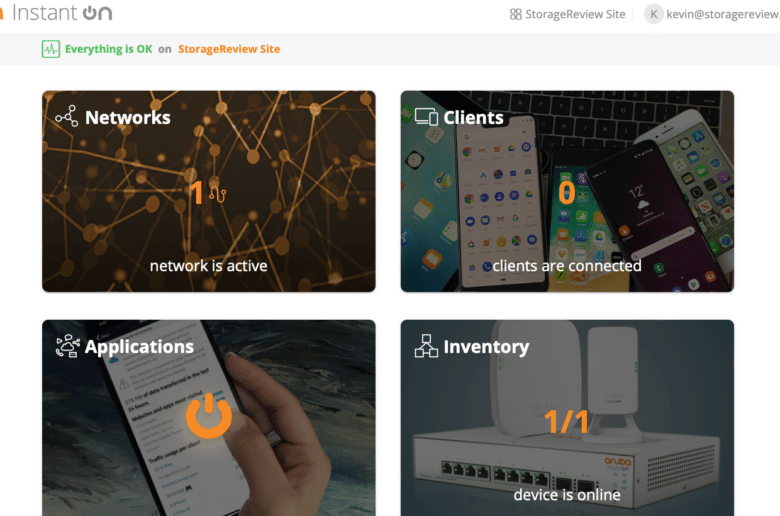This screenshot has height=516, width=780.
Task: Follow the orange StorageReview Site link
Action: [229, 49]
